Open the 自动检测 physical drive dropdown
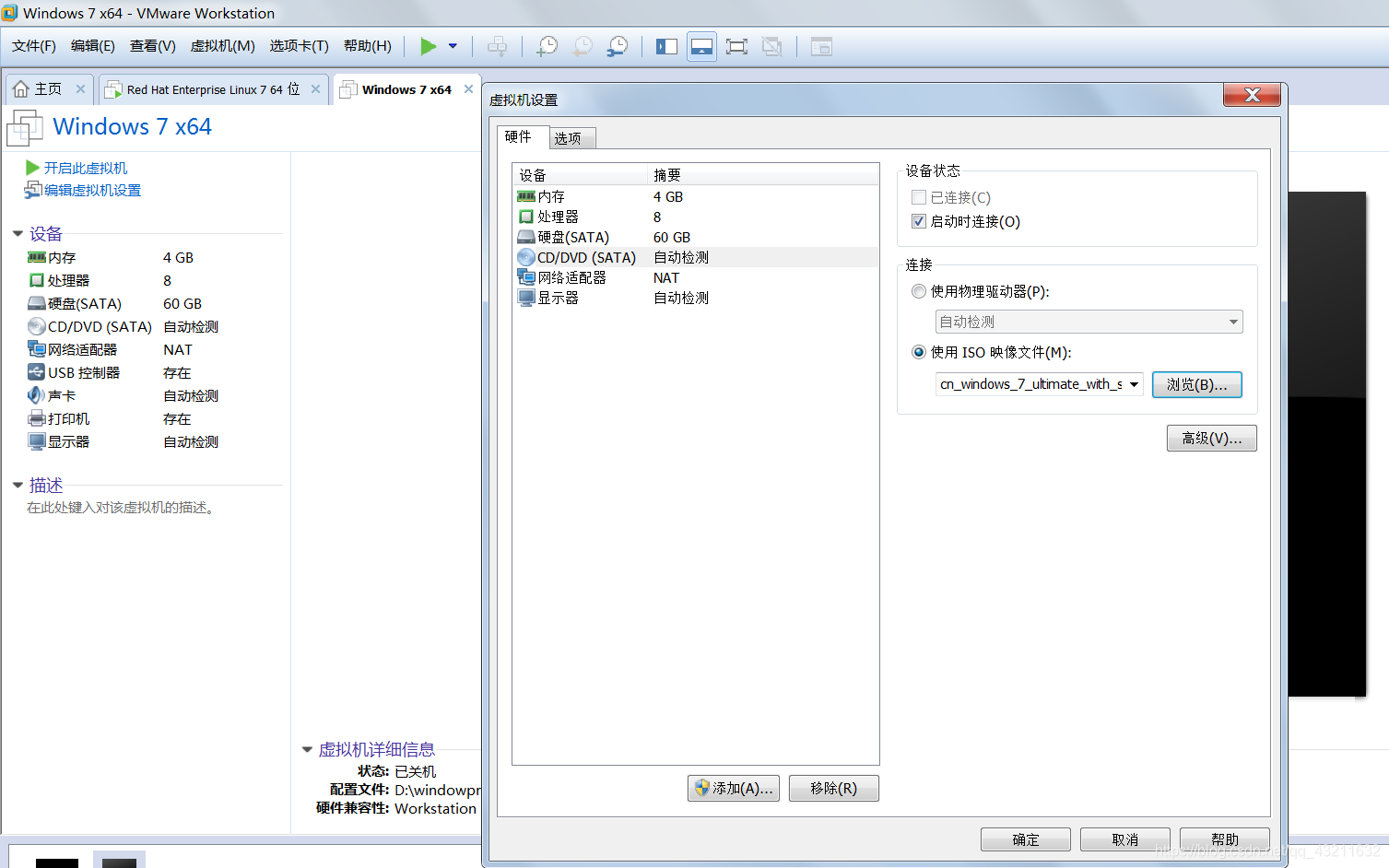Screen dimensions: 1389x868 point(1089,322)
